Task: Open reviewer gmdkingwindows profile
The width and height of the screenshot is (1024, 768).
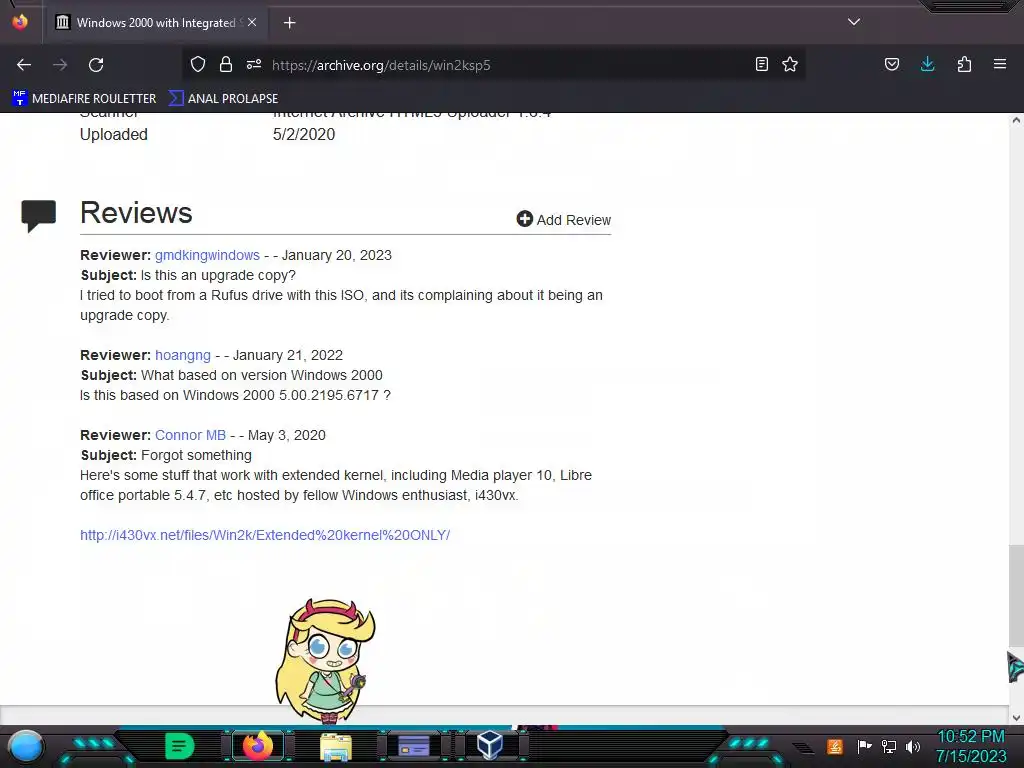Action: click(x=207, y=255)
